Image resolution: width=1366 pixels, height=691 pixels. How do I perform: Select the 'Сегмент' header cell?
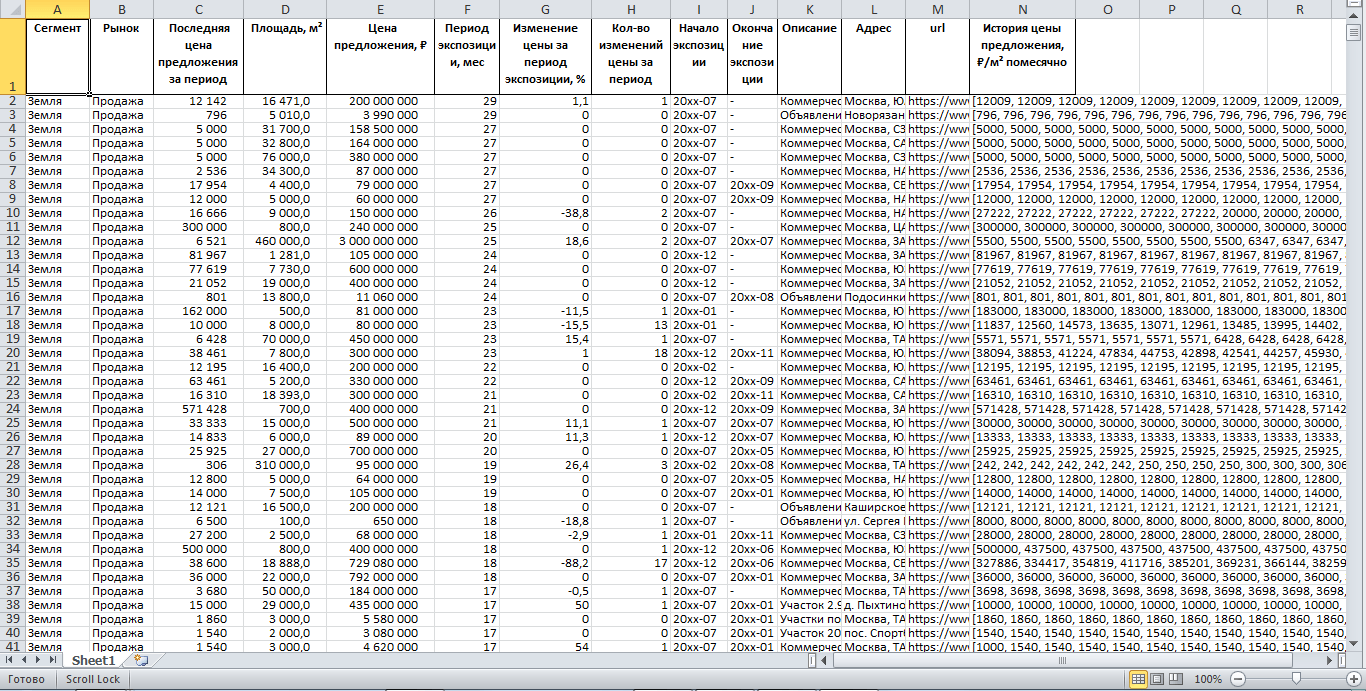click(58, 56)
